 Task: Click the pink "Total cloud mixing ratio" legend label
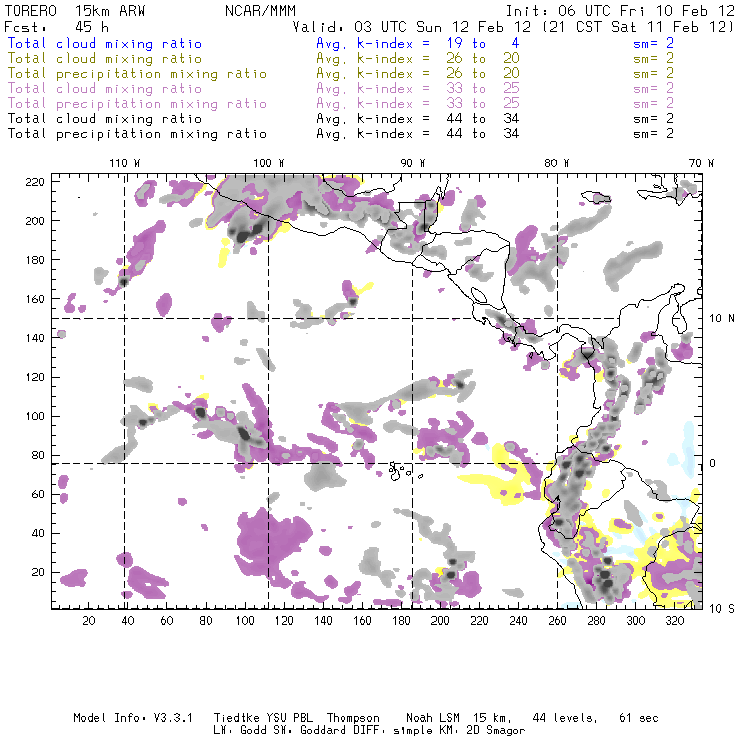coord(105,89)
